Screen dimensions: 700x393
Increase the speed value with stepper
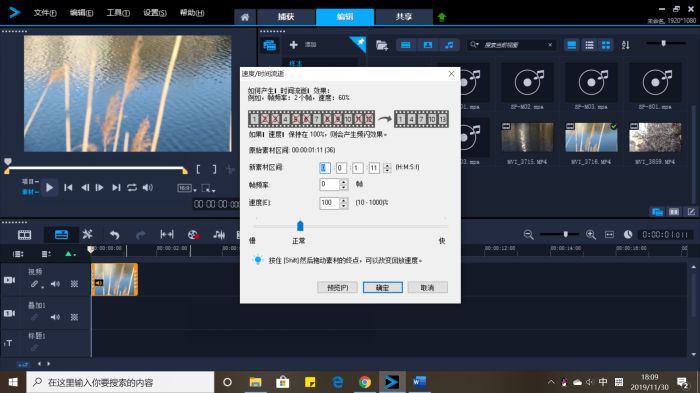(343, 200)
